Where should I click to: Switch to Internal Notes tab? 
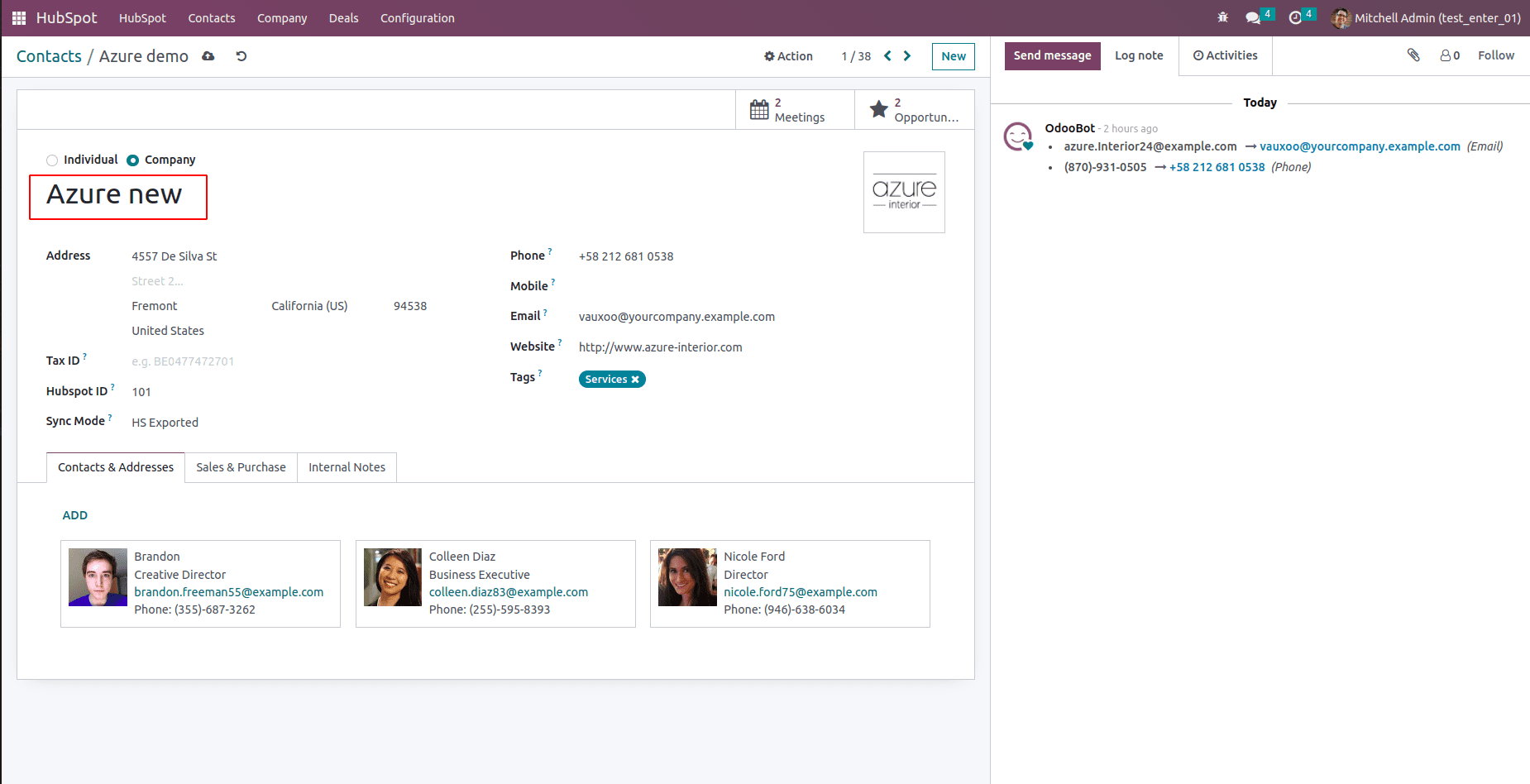tap(347, 467)
